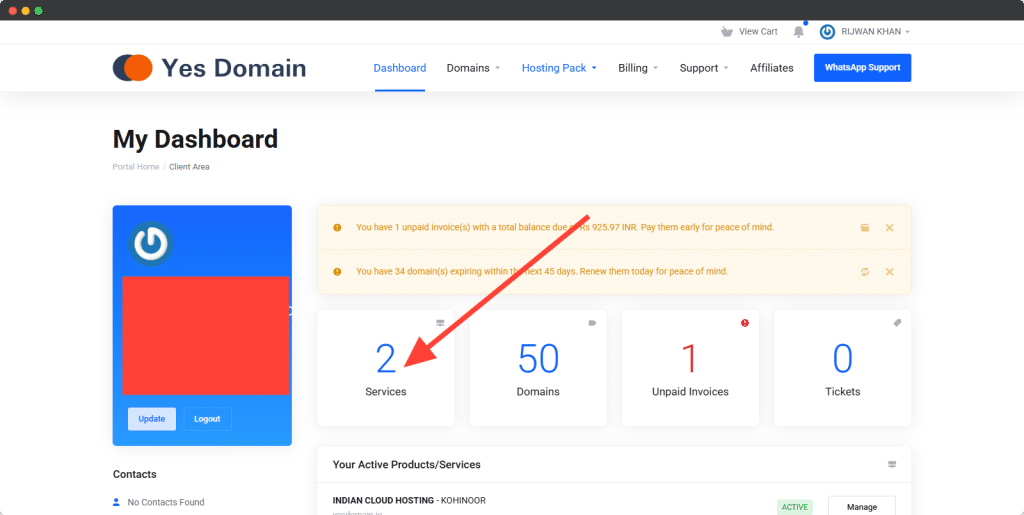Open the 1 Unpaid Invoices stat card

pyautogui.click(x=690, y=368)
